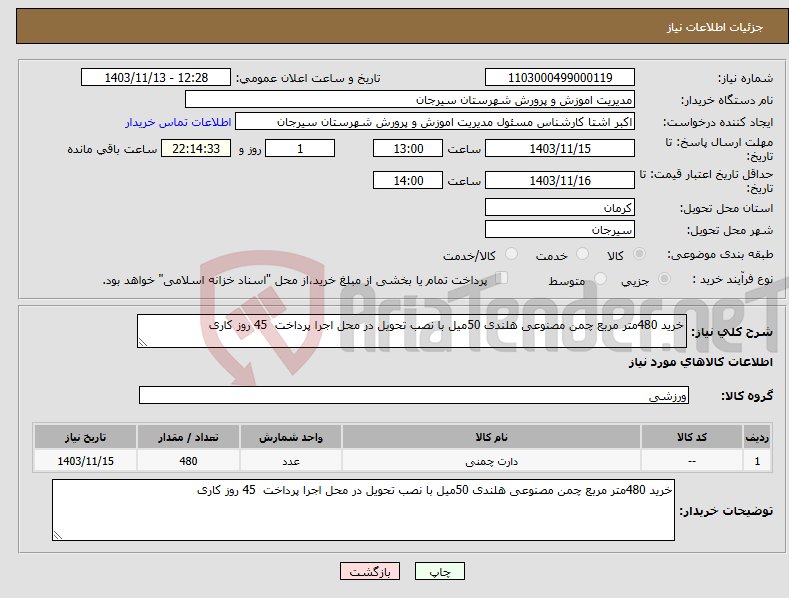
Task: Click the دارت چمنی item name cell
Action: pyautogui.click(x=491, y=461)
